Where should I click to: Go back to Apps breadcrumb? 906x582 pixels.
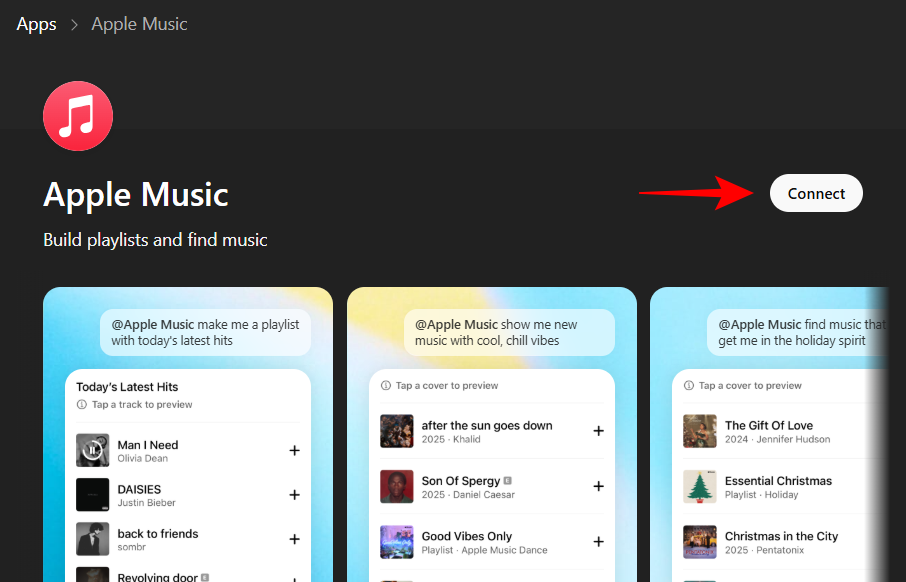pos(36,24)
